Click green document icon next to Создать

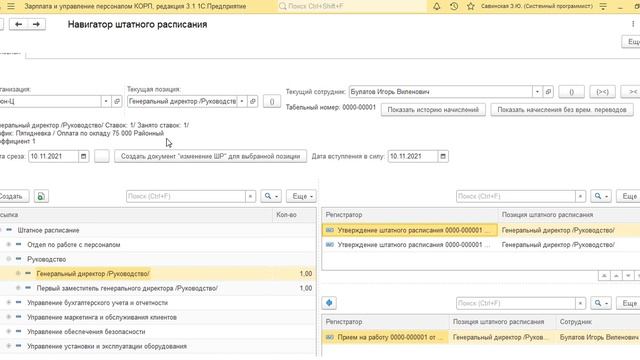point(41,196)
